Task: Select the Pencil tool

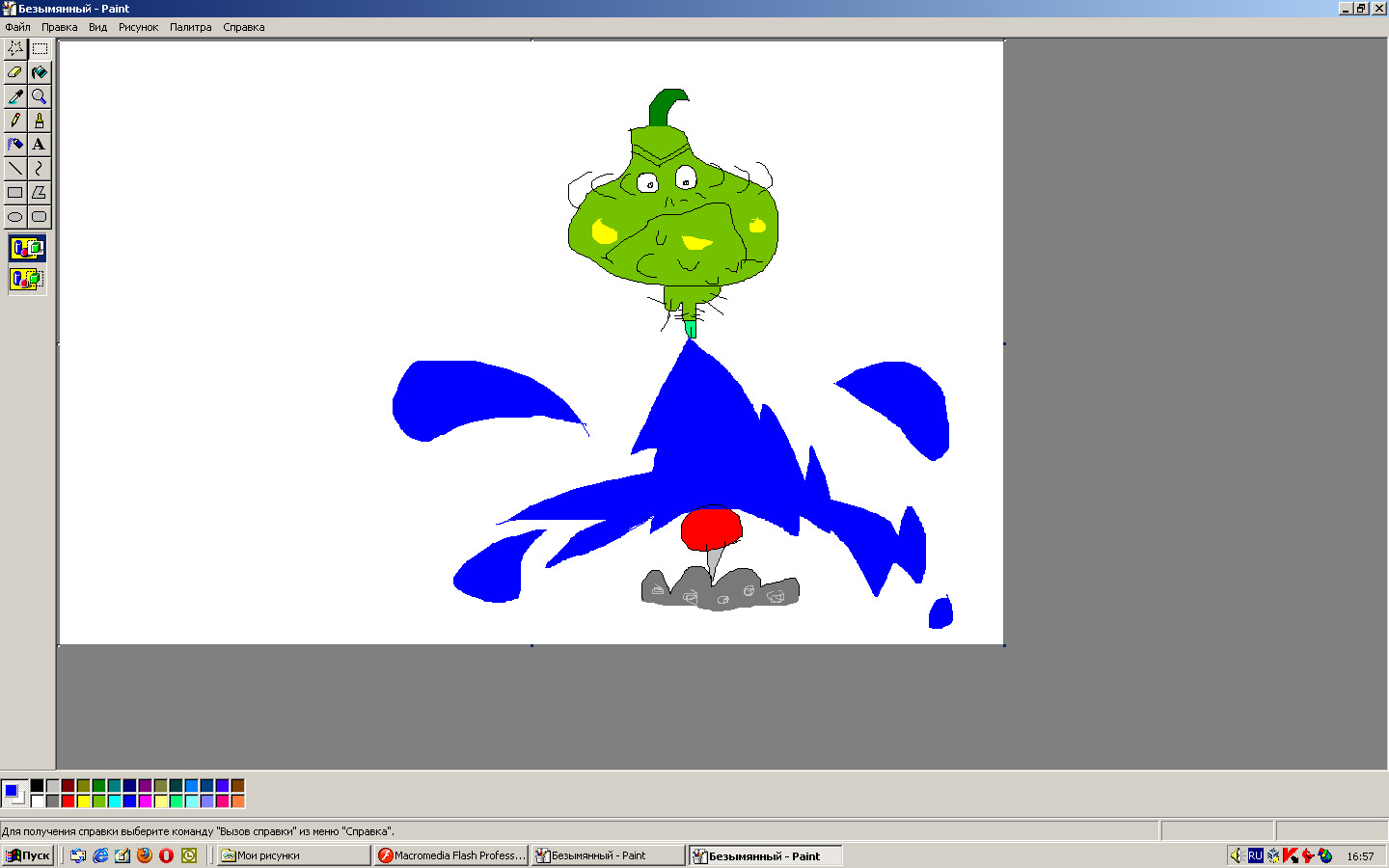Action: click(x=15, y=121)
